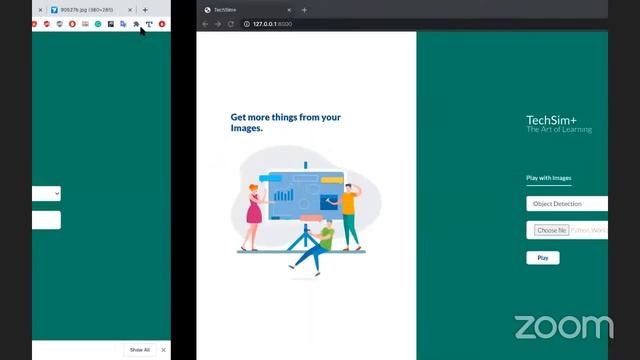Click the Google Translate extension icon
This screenshot has width=640, height=360.
(123, 24)
